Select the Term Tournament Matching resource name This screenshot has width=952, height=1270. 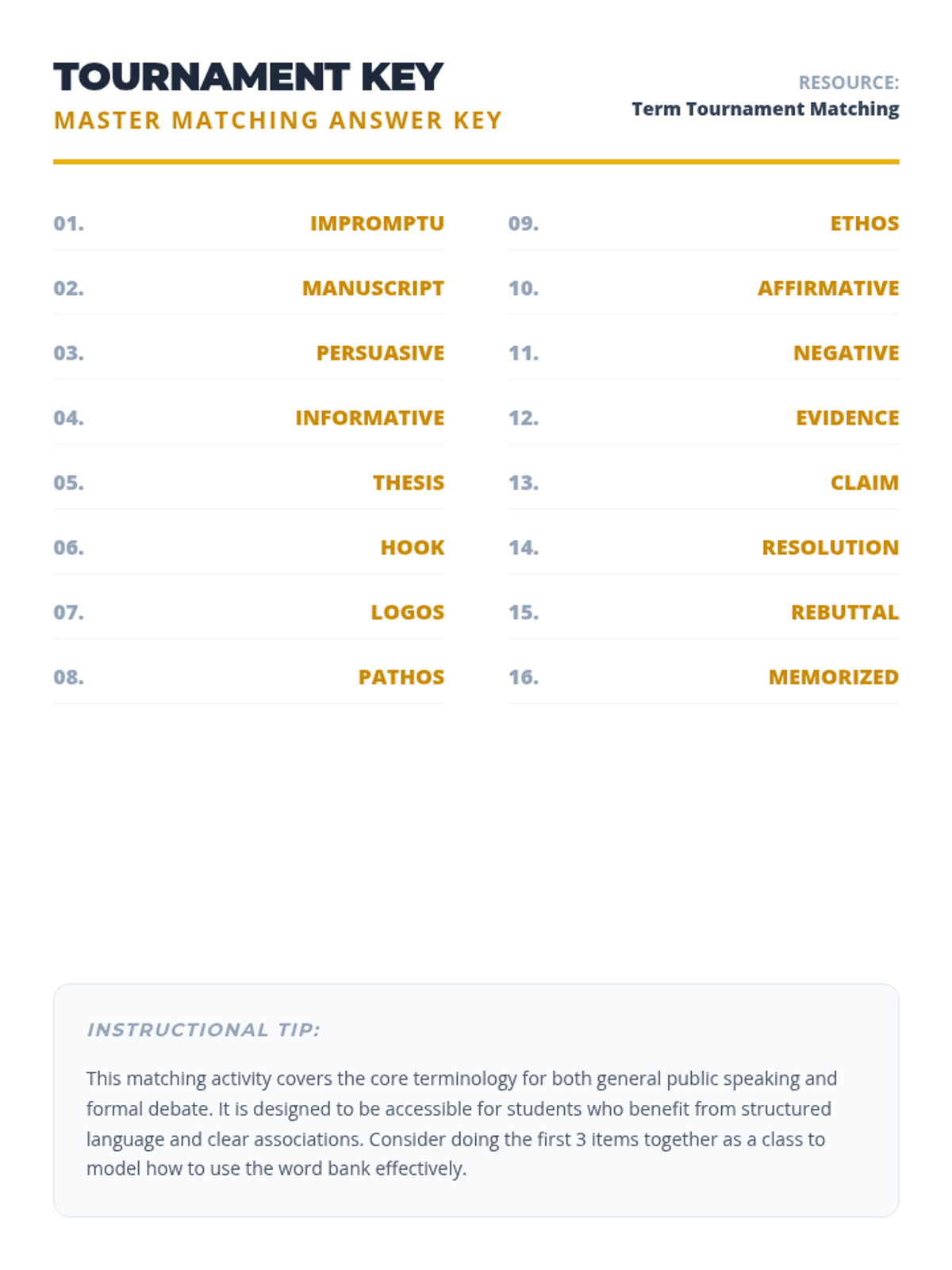point(765,109)
